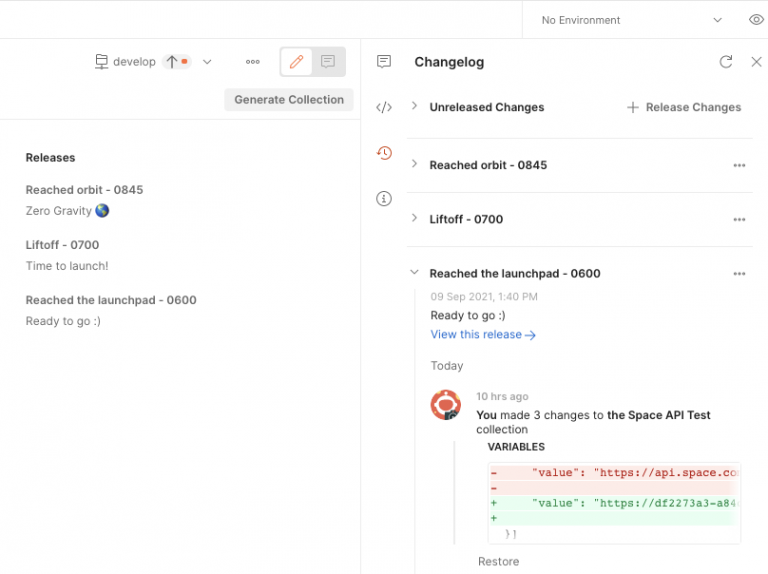
Task: Click the Zero Gravity release description
Action: 67,211
